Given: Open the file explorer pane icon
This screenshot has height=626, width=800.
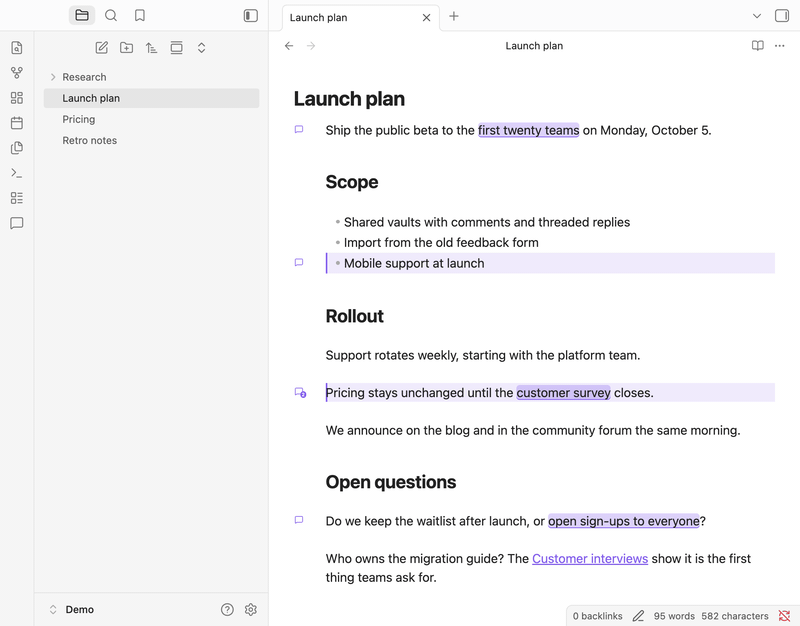Looking at the screenshot, I should point(82,16).
